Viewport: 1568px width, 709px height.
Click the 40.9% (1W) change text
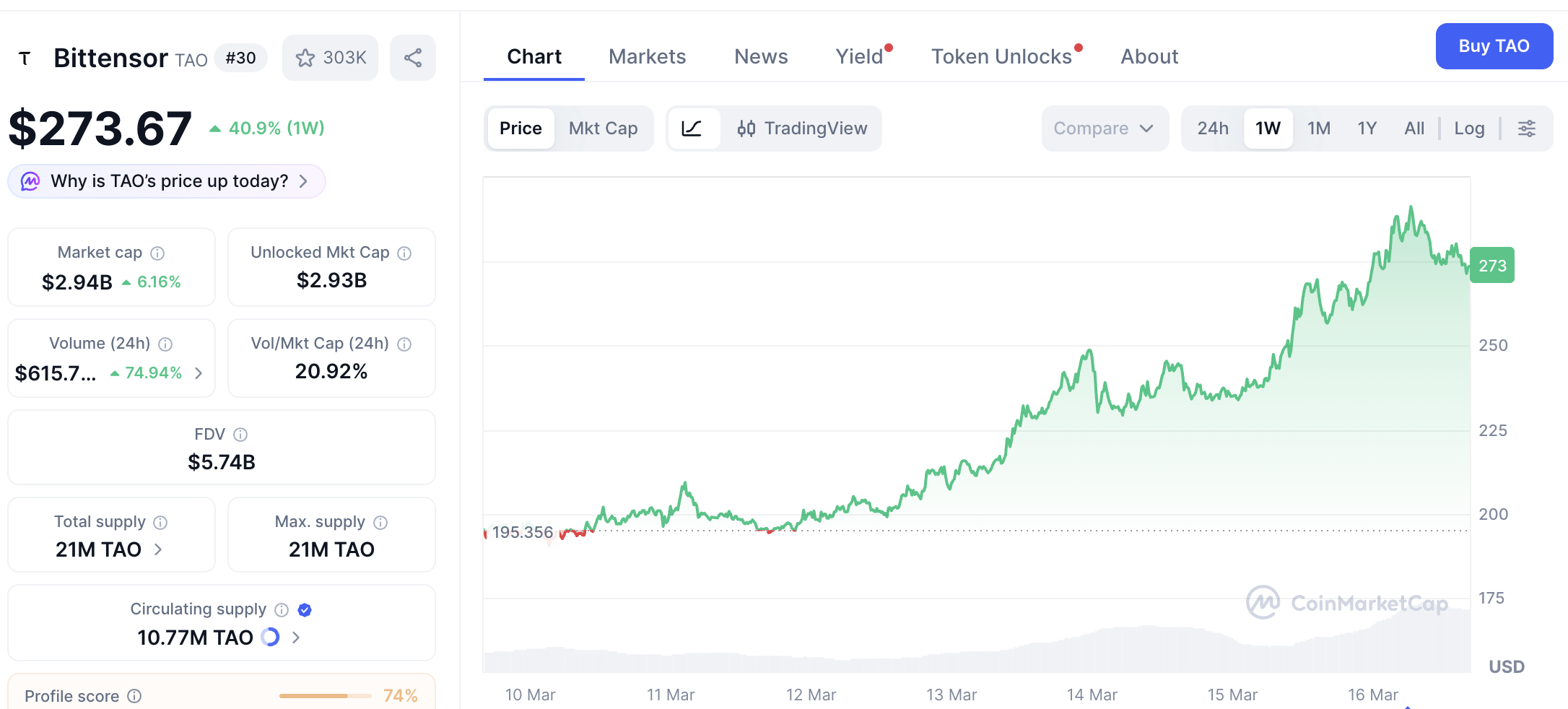pyautogui.click(x=276, y=129)
